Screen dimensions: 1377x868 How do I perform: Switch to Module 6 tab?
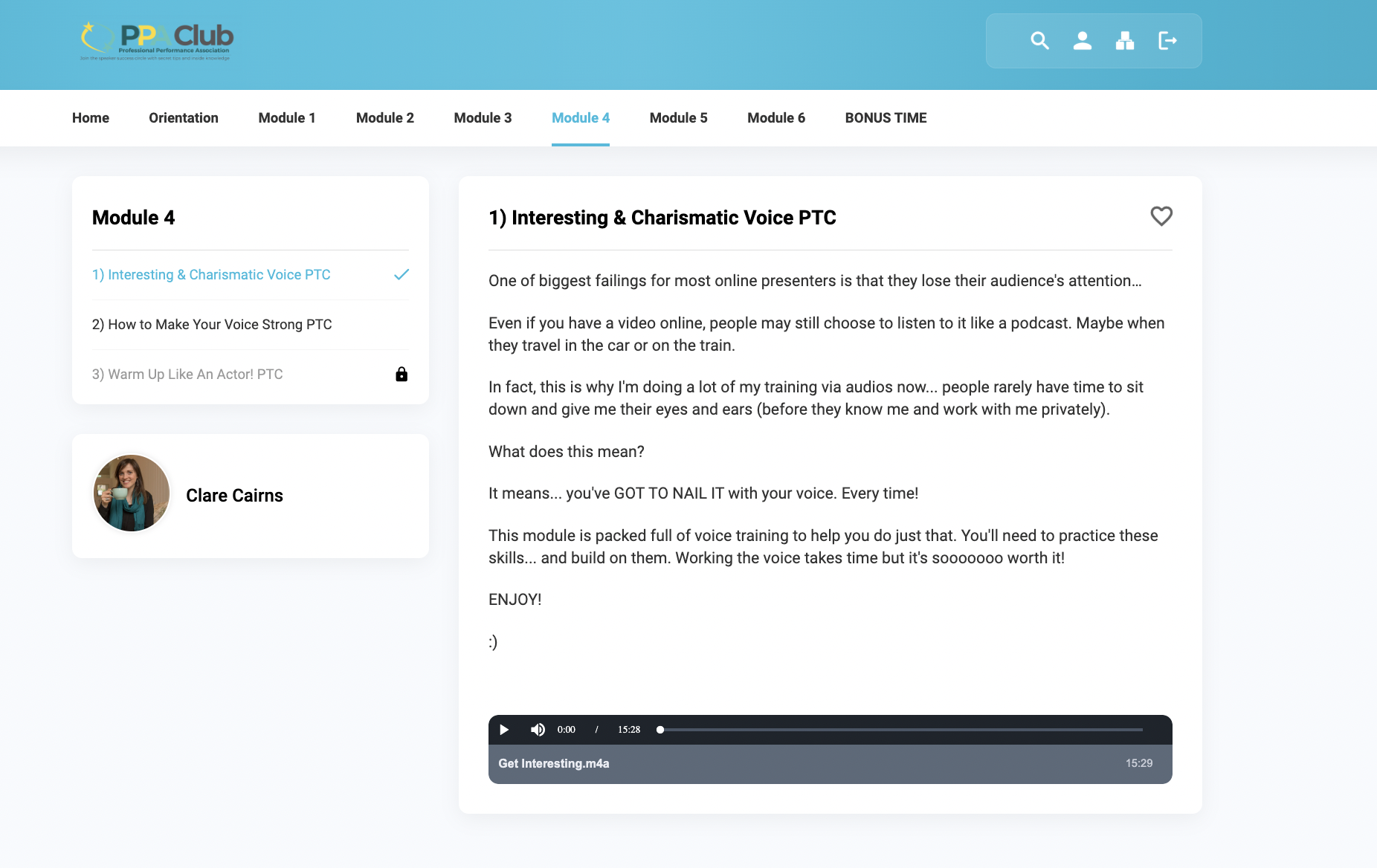(x=776, y=118)
